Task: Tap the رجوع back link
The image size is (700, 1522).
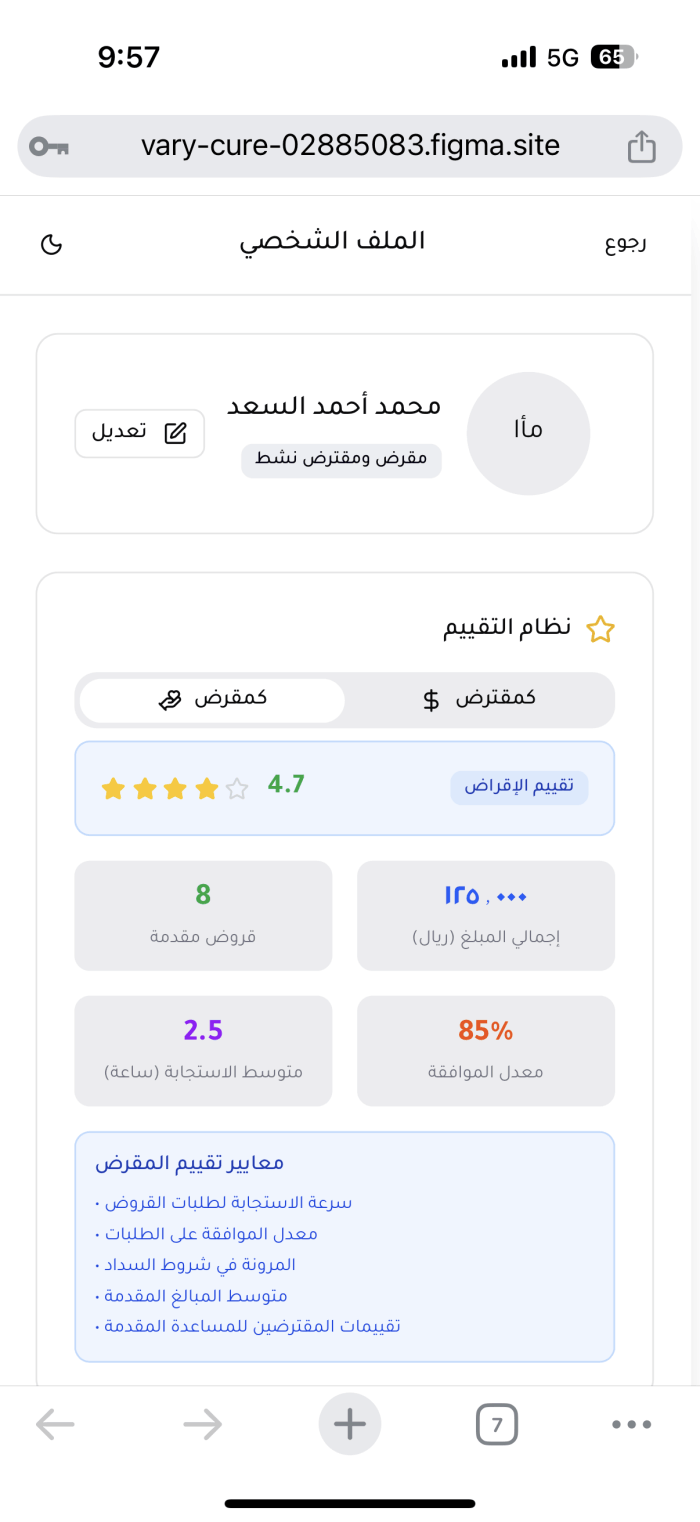Action: click(x=626, y=244)
